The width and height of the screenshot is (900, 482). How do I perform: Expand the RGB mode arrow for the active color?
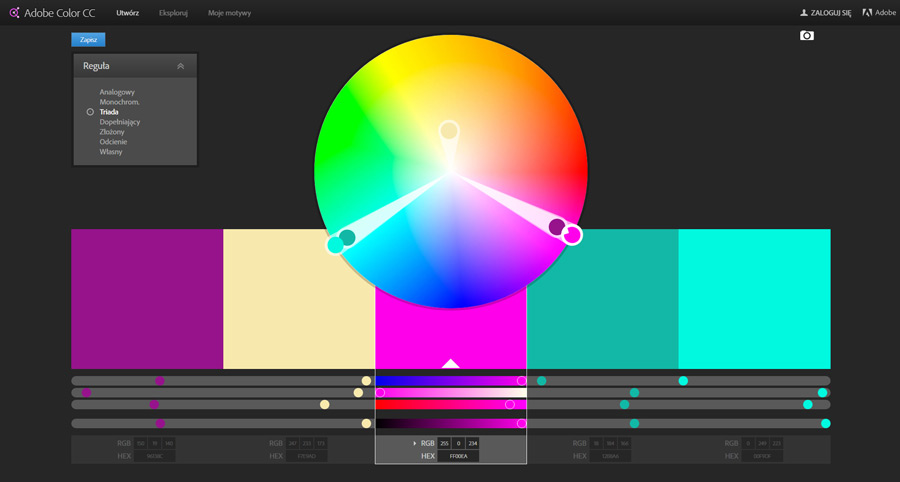(415, 444)
